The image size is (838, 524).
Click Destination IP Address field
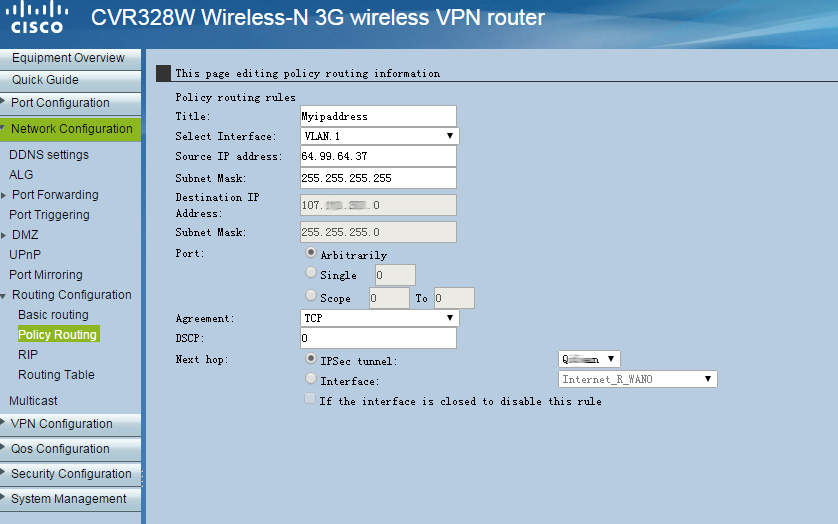coord(378,205)
